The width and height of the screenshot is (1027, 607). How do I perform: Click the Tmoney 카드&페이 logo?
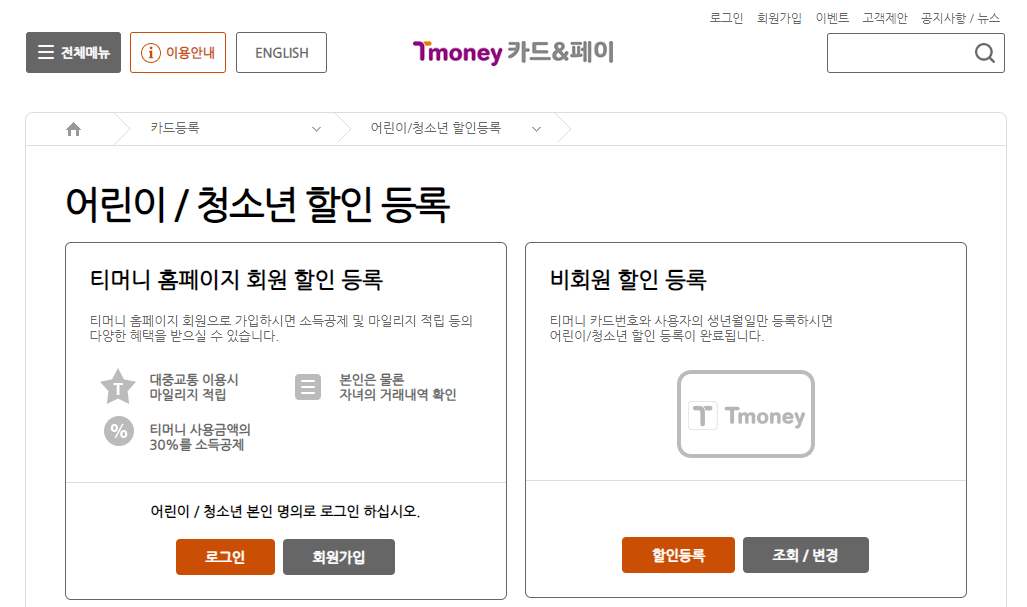pos(513,52)
